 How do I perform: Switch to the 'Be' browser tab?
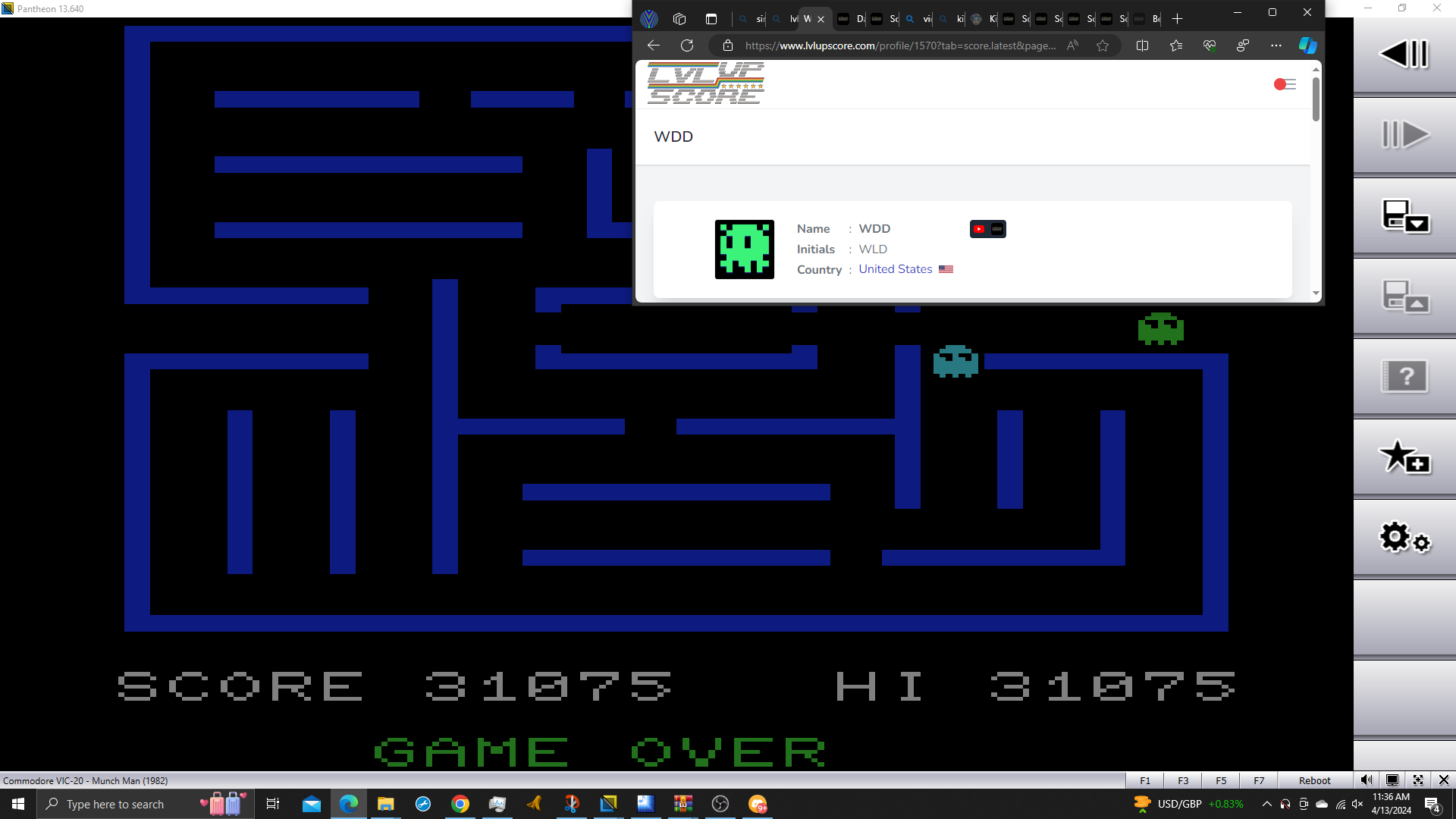1150,19
